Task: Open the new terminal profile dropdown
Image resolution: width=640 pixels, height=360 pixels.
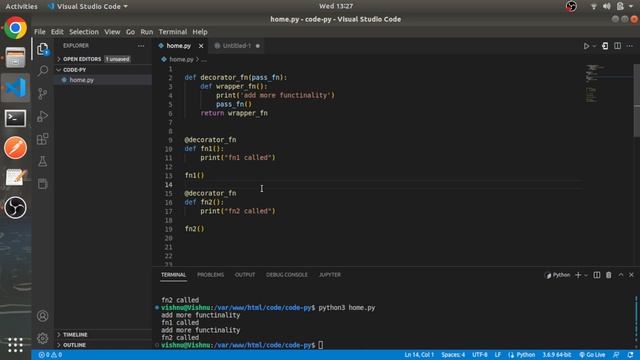Action: [586, 275]
